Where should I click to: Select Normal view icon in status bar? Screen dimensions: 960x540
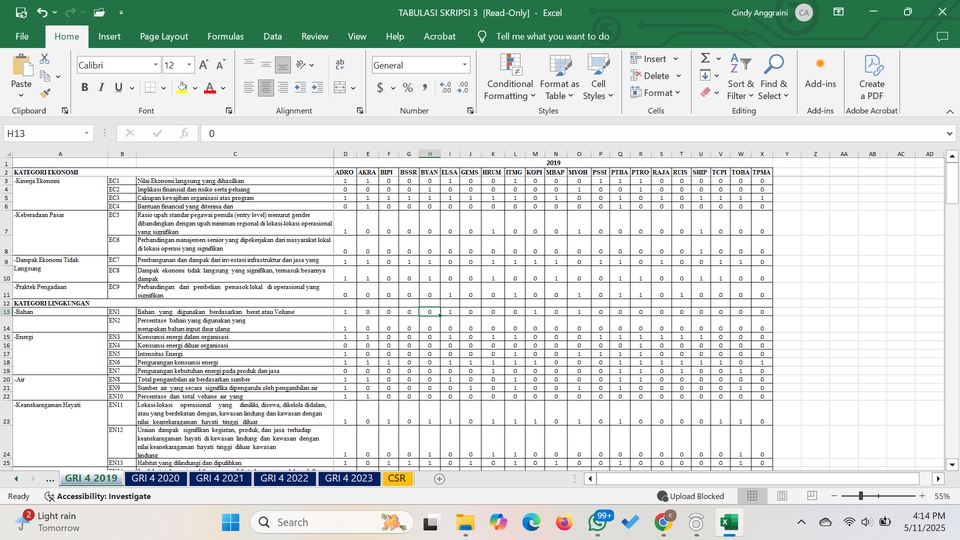752,496
